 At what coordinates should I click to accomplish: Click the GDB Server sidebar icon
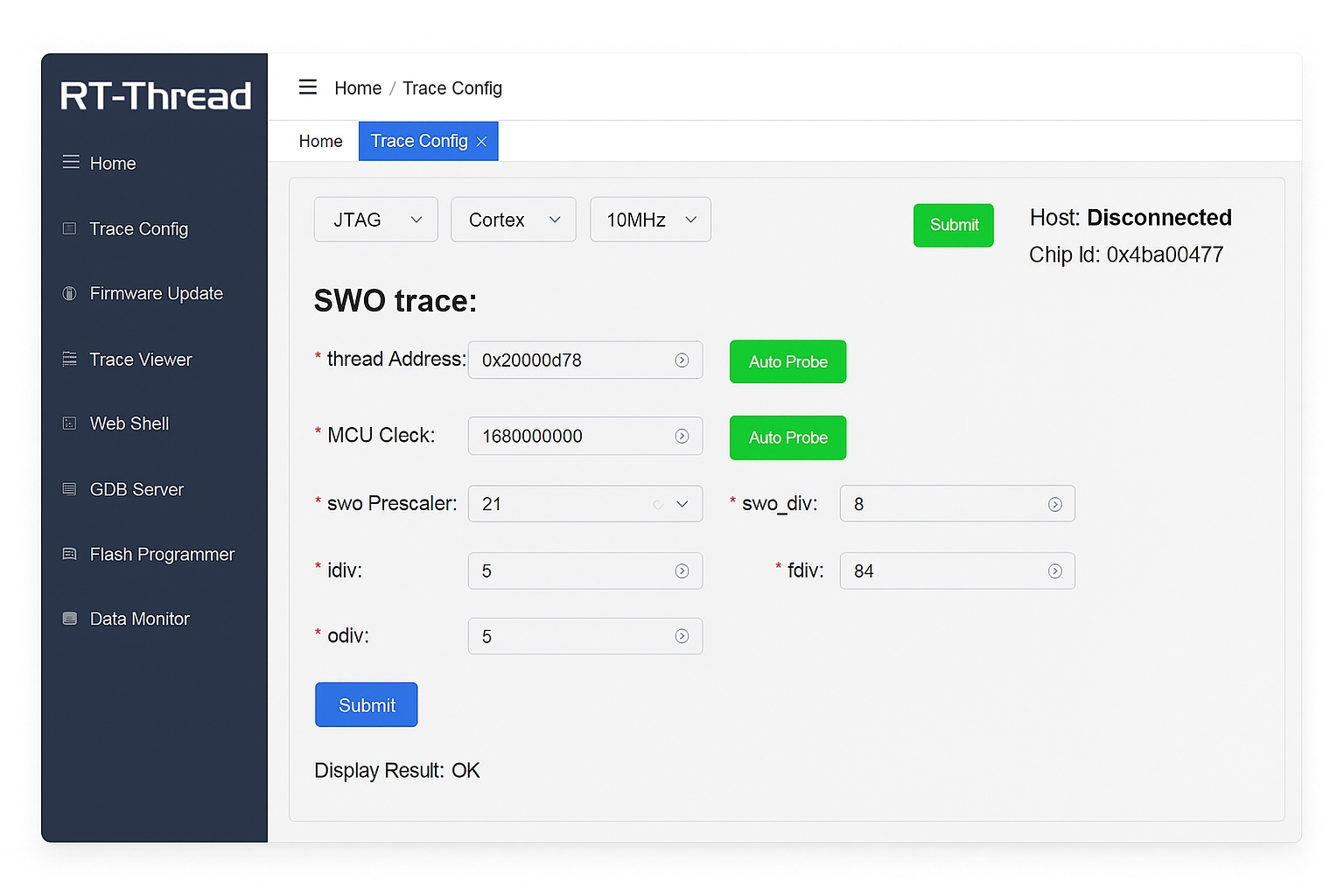[x=70, y=489]
